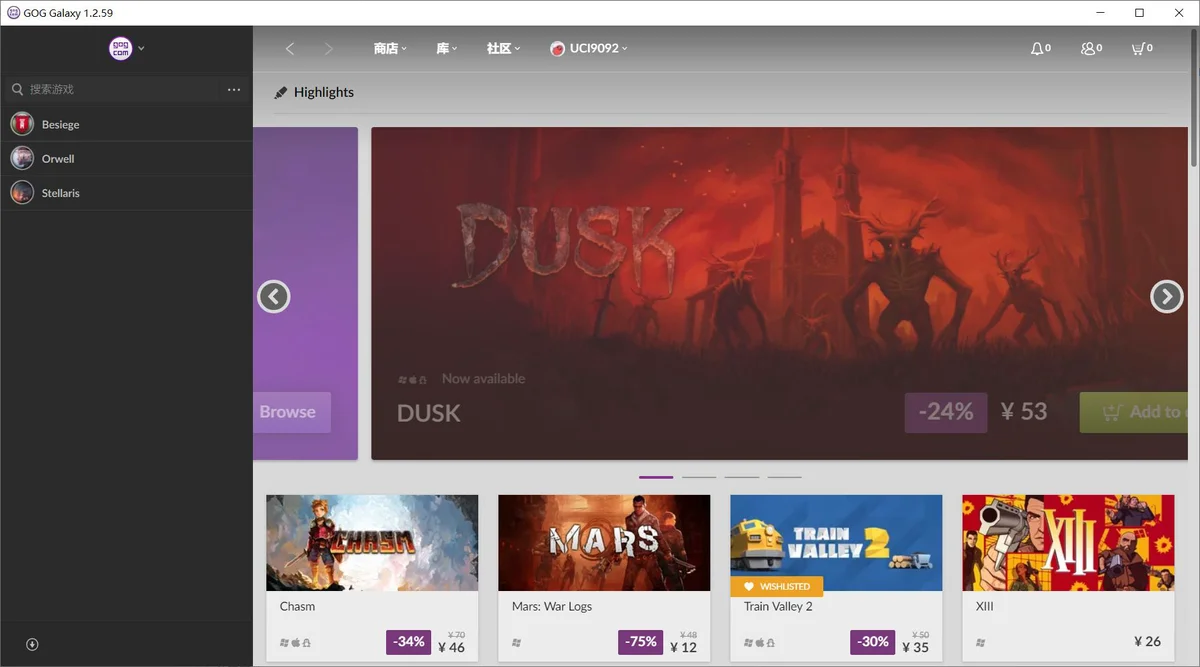Select the fourth carousel page indicator
Viewport: 1200px width, 667px height.
click(x=785, y=477)
